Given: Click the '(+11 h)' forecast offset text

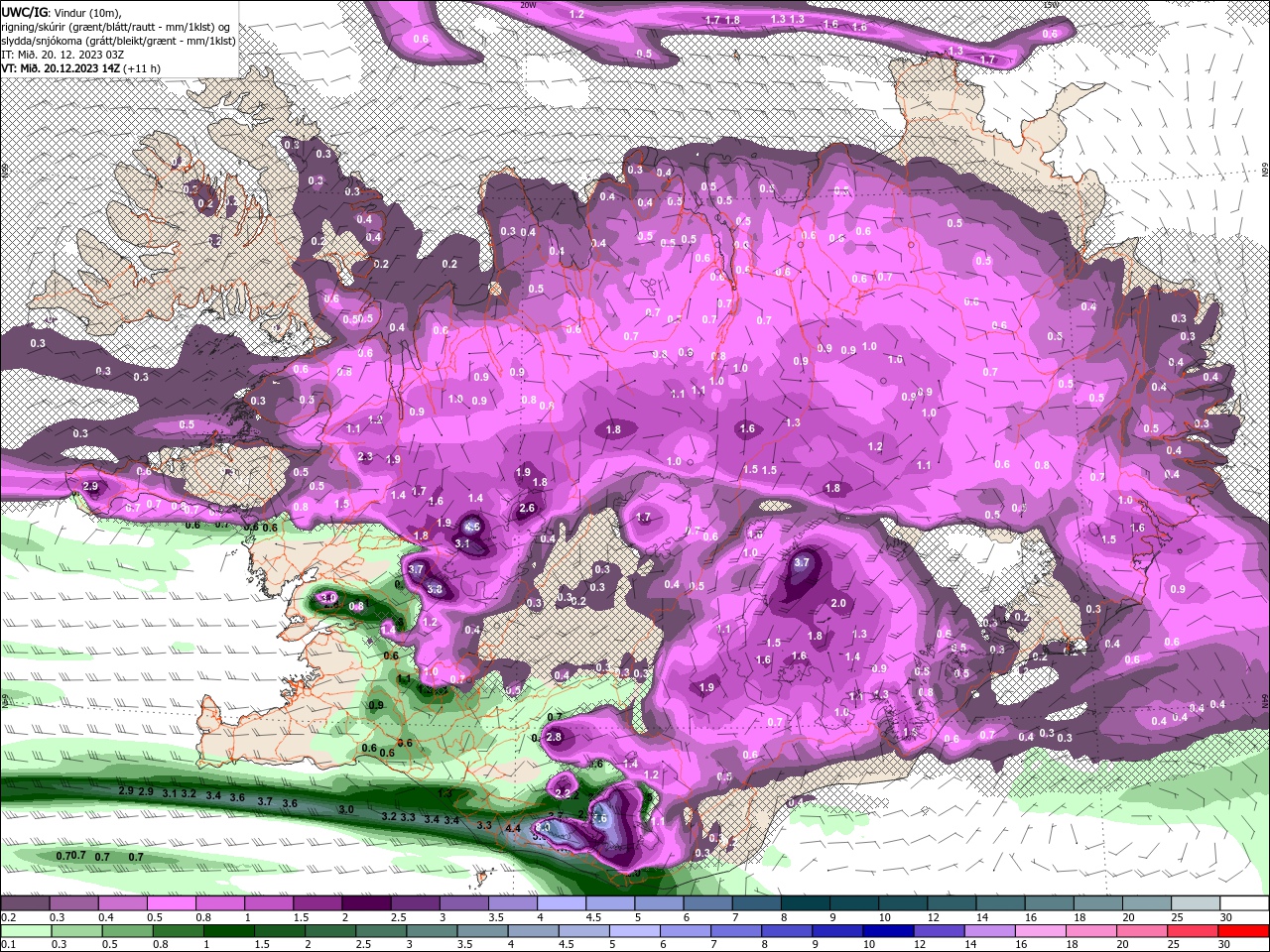Looking at the screenshot, I should [x=142, y=67].
